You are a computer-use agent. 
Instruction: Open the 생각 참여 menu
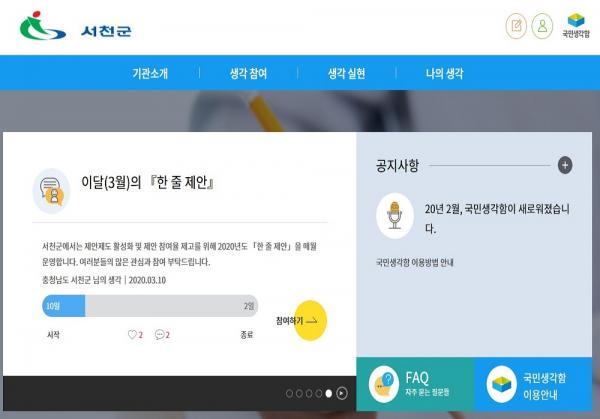pos(248,74)
